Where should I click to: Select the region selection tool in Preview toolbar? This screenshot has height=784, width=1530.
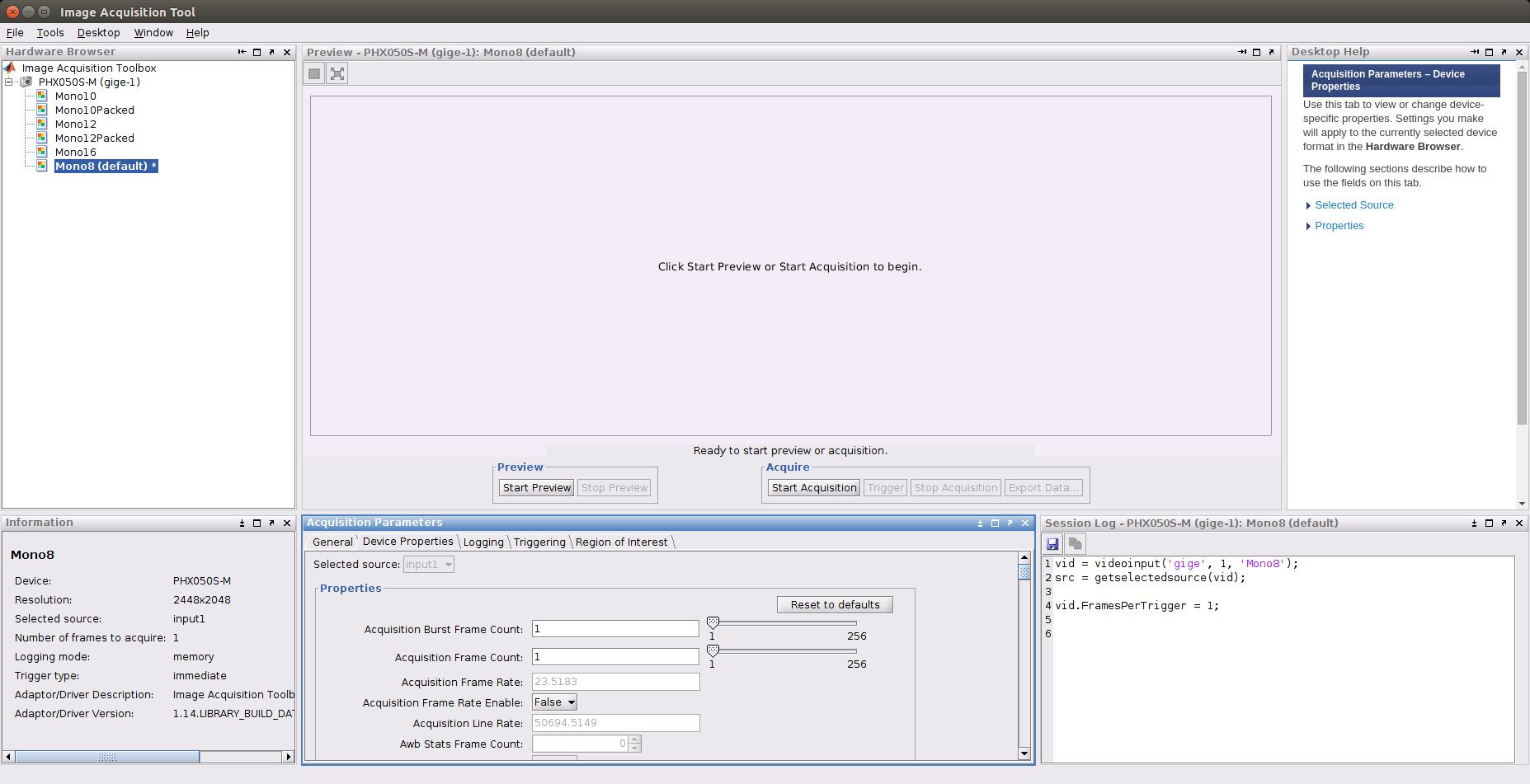point(313,73)
